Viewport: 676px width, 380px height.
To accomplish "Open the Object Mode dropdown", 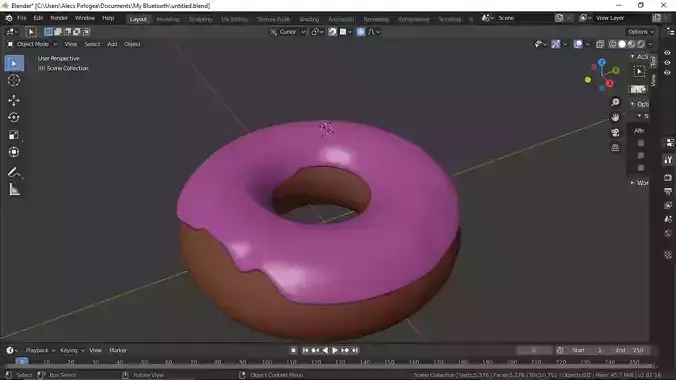I will click(32, 44).
